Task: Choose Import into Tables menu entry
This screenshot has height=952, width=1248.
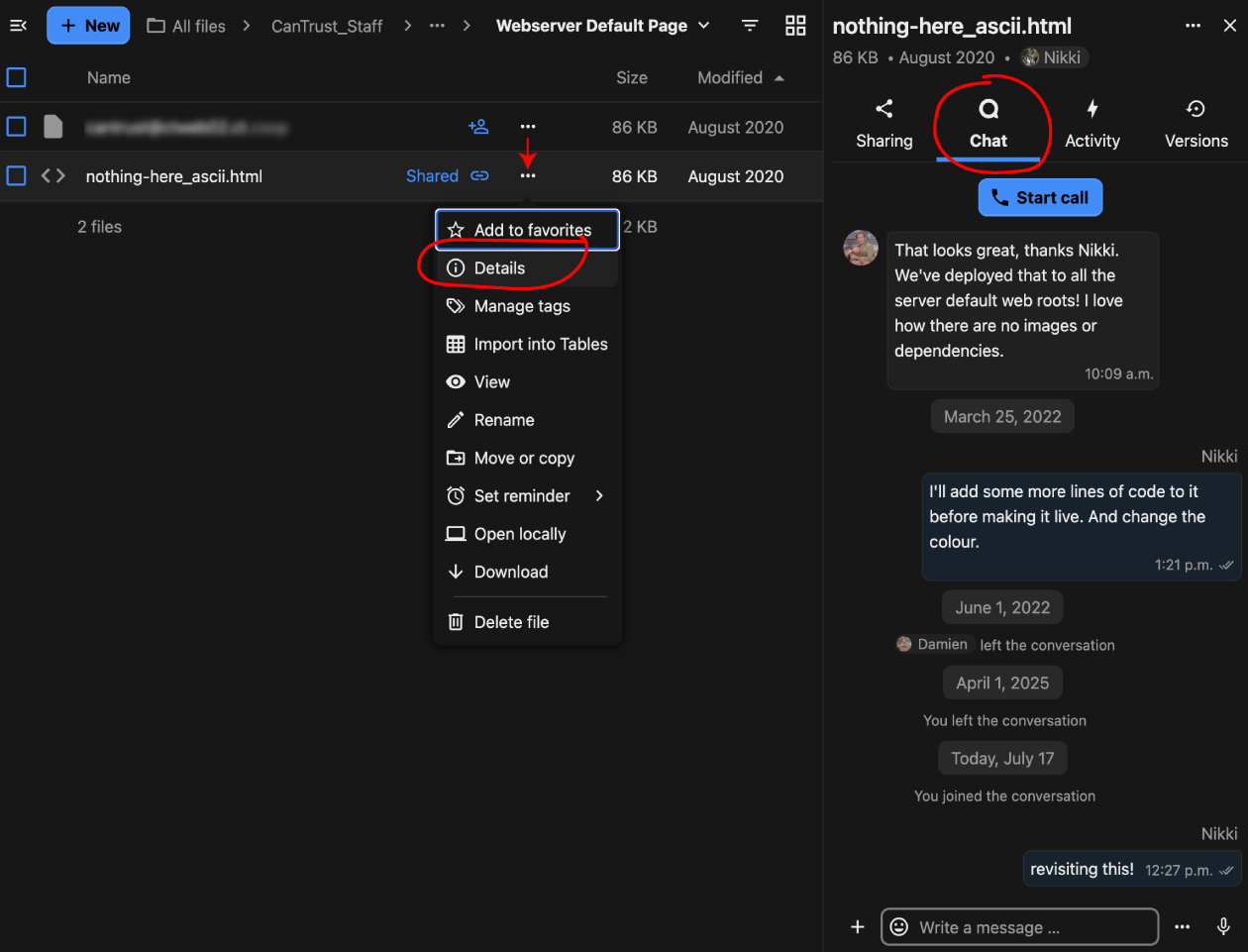Action: click(528, 345)
